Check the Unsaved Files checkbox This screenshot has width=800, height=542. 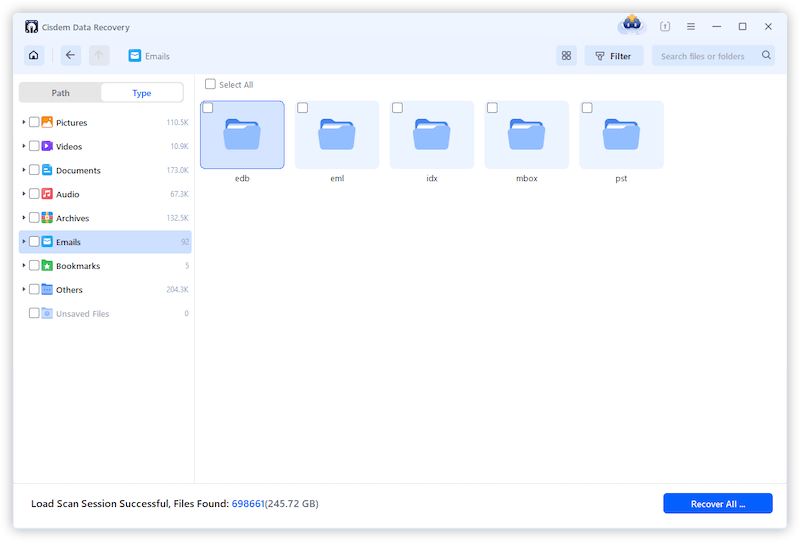[34, 313]
